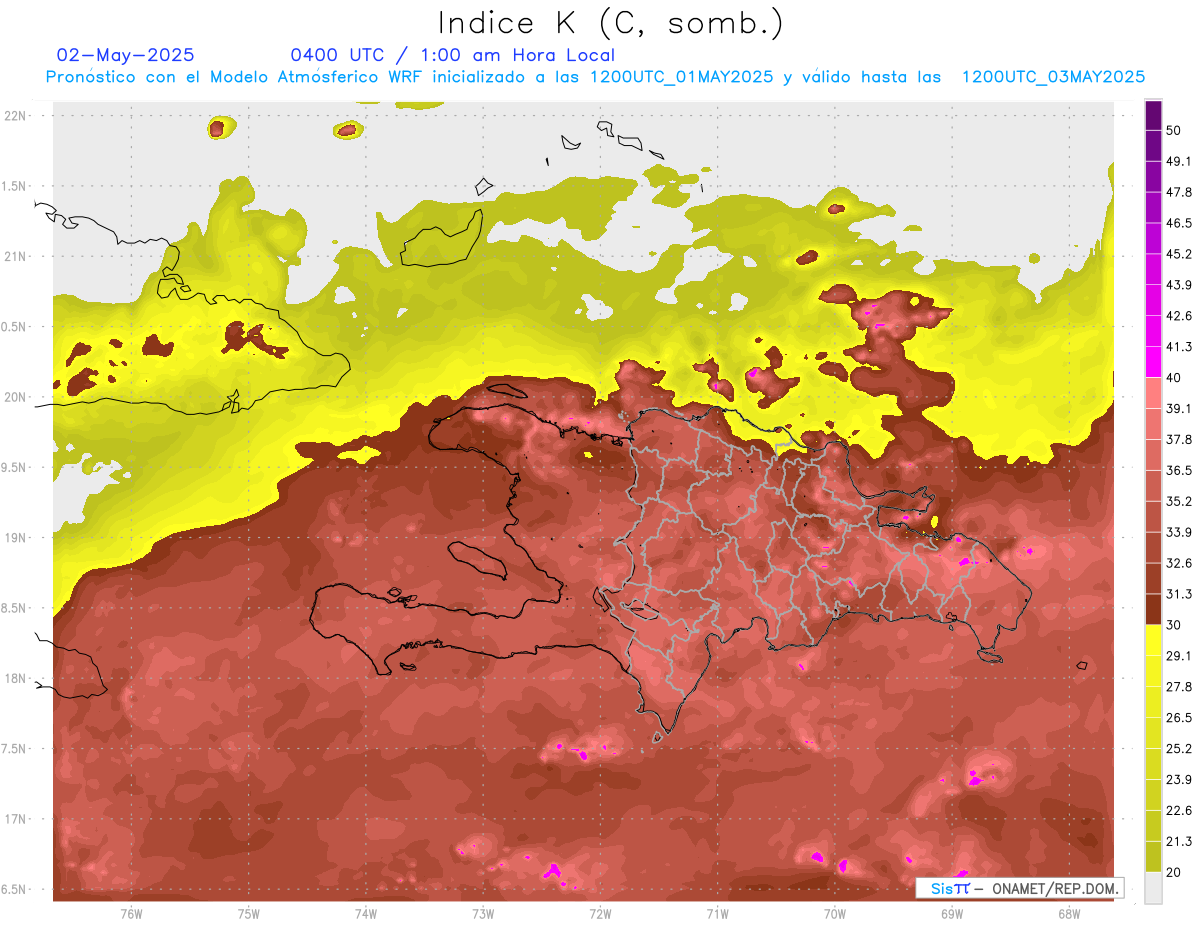The width and height of the screenshot is (1200, 927).
Task: Click colorbar value "47.8"
Action: coord(1179,192)
